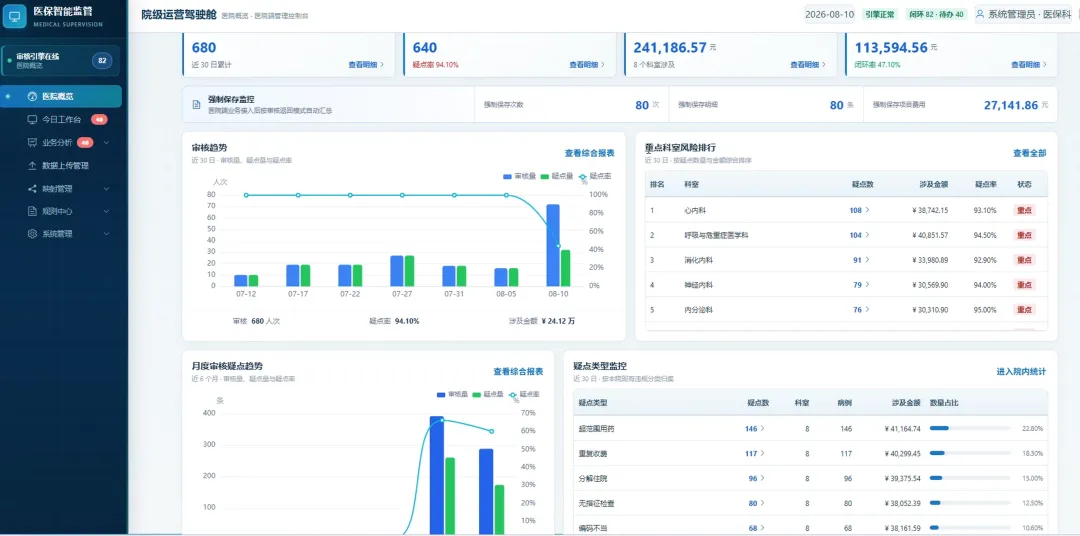This screenshot has height=536, width=1080.
Task: Click the 业务分析 chart icon in the sidebar
Action: tap(32, 143)
